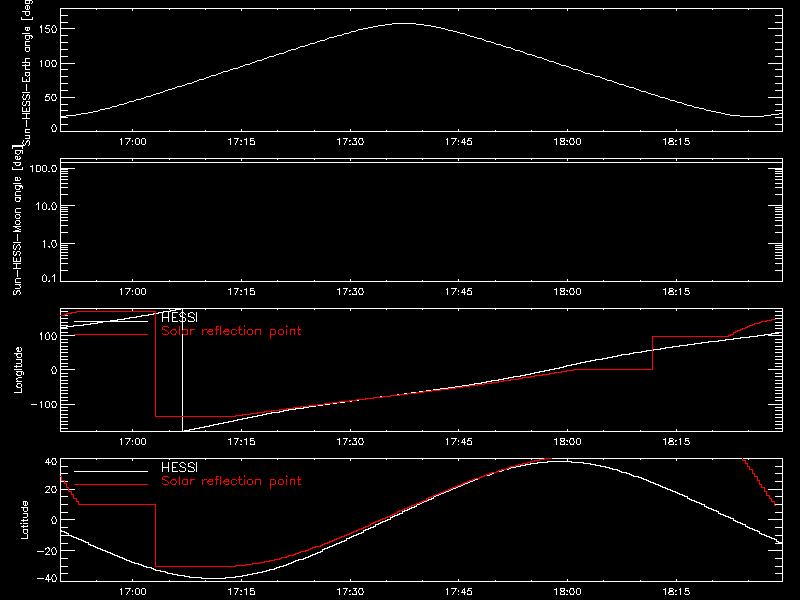This screenshot has height=600, width=800.
Task: Click 17:30 tick under Longitude plot
Action: coord(351,442)
